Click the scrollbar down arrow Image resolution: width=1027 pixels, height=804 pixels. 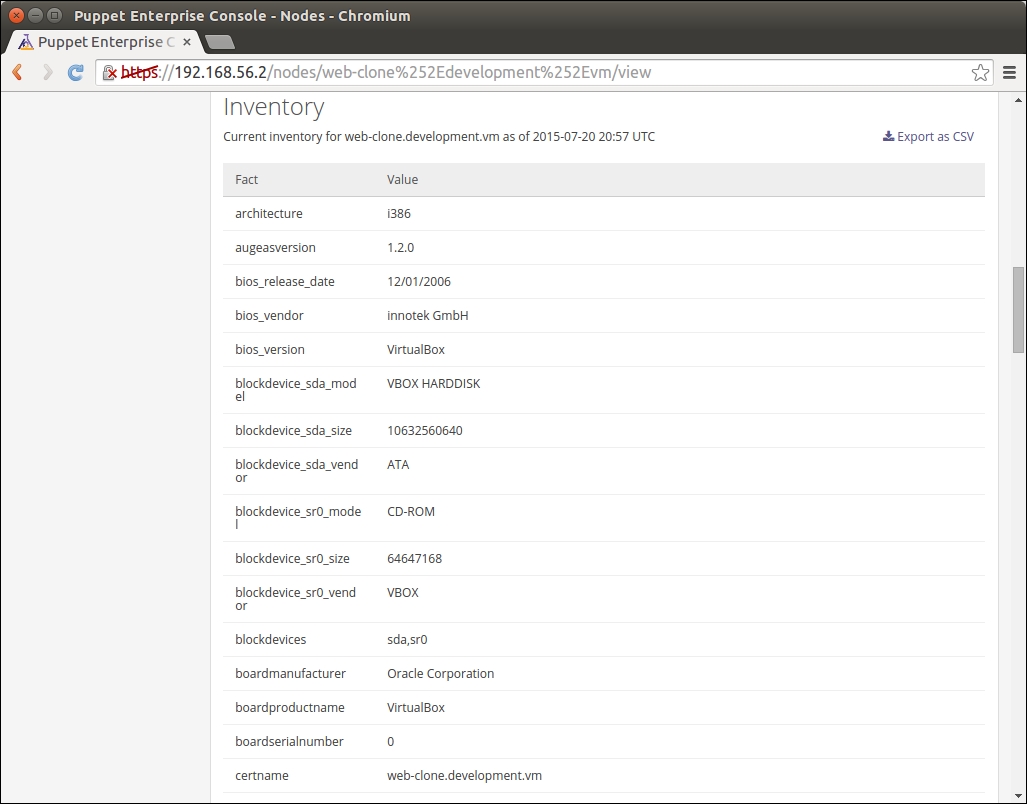[1018, 795]
